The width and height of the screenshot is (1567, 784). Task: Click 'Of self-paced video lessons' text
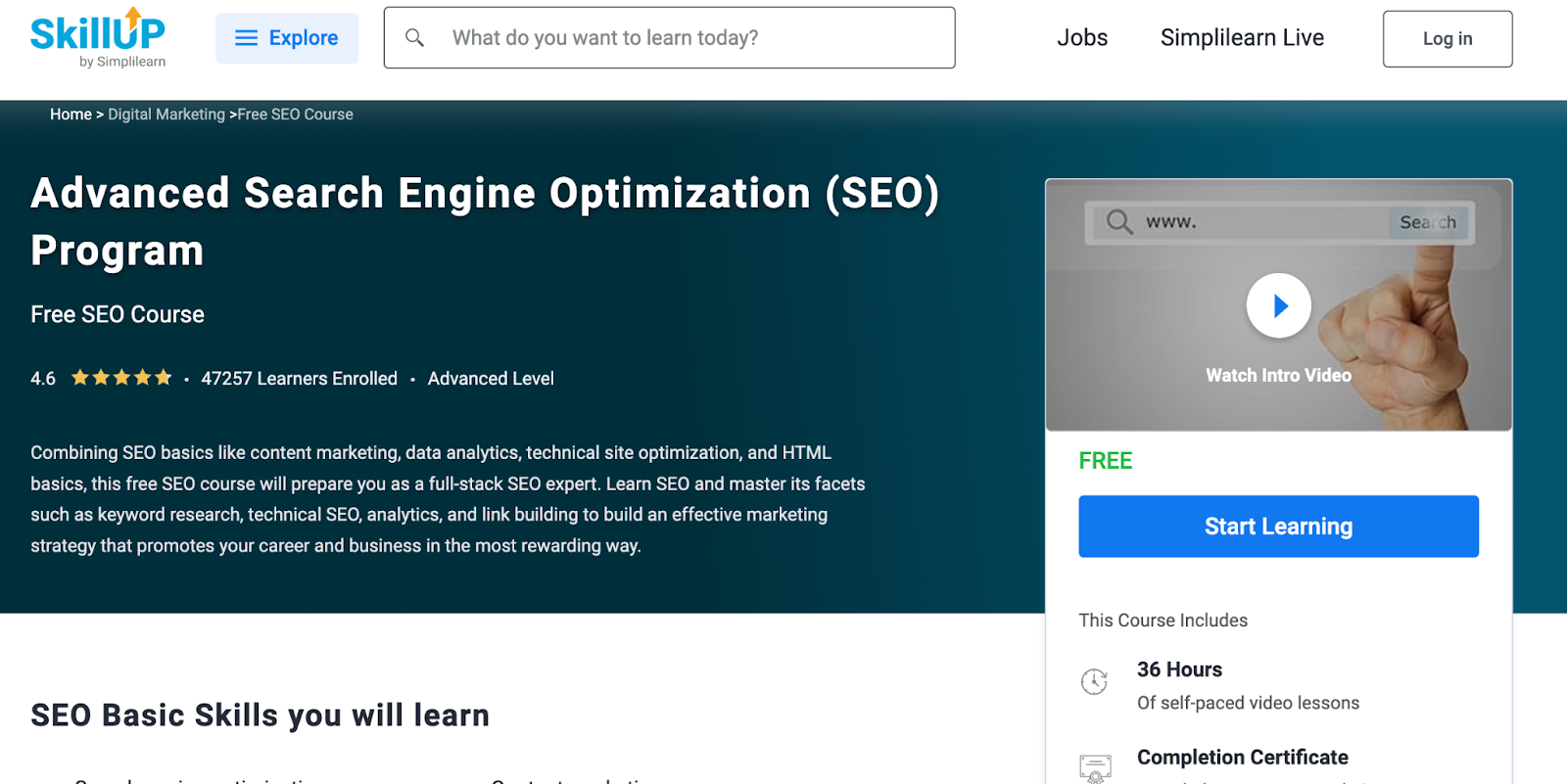1248,703
